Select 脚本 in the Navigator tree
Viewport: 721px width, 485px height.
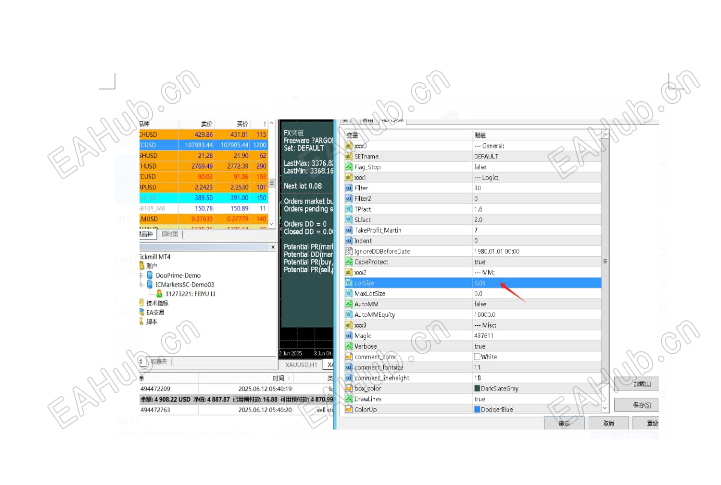152,322
